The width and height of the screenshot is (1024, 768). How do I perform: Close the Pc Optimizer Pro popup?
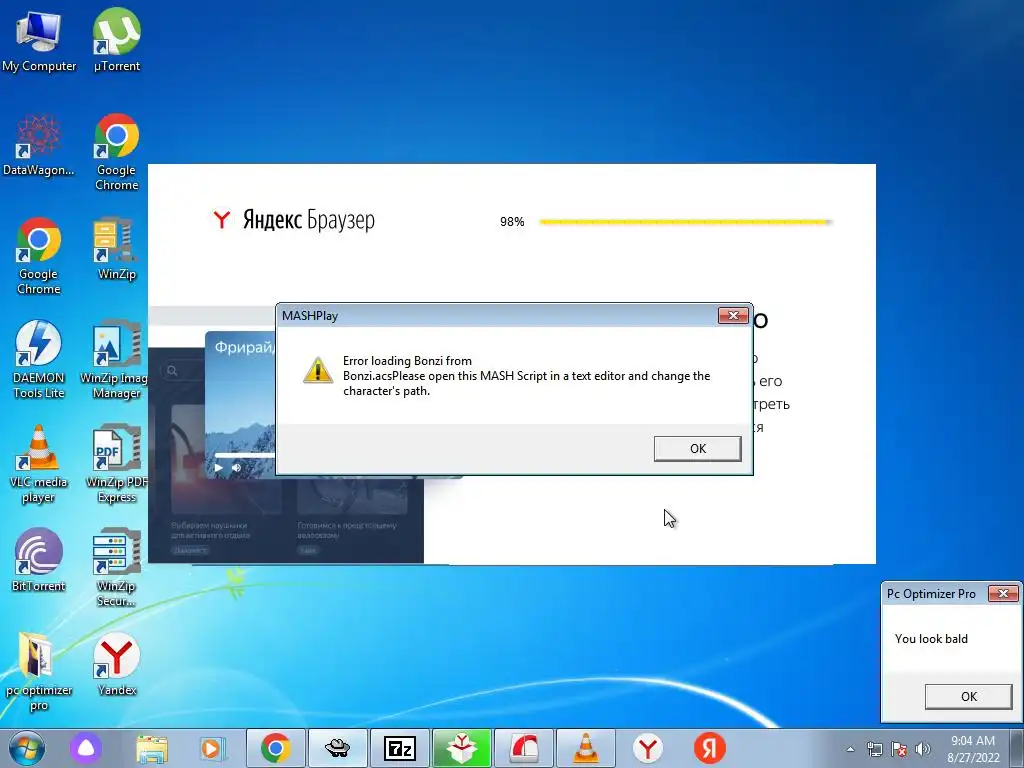click(x=1003, y=593)
